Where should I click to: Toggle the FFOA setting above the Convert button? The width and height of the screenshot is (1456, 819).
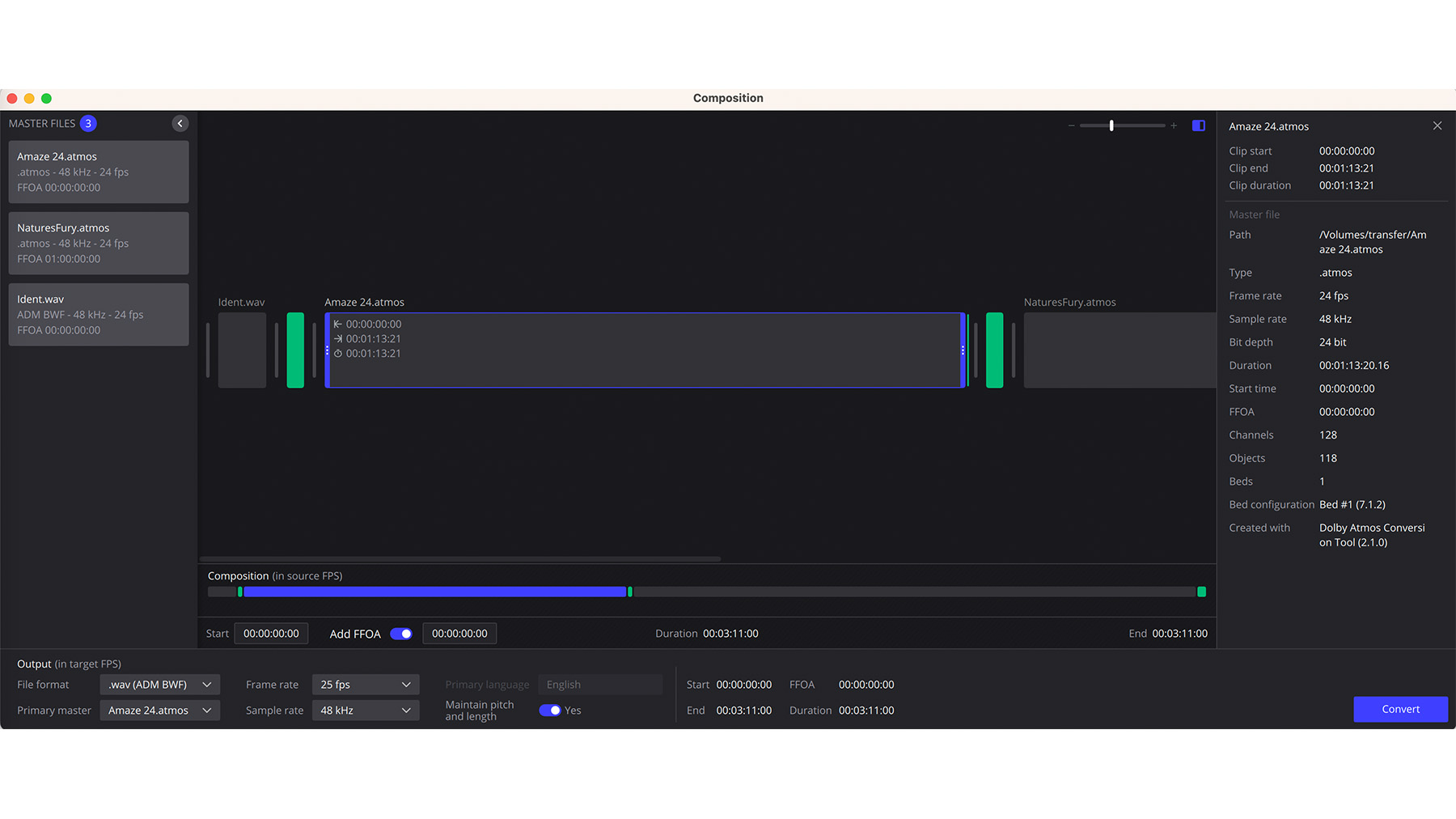tap(400, 634)
